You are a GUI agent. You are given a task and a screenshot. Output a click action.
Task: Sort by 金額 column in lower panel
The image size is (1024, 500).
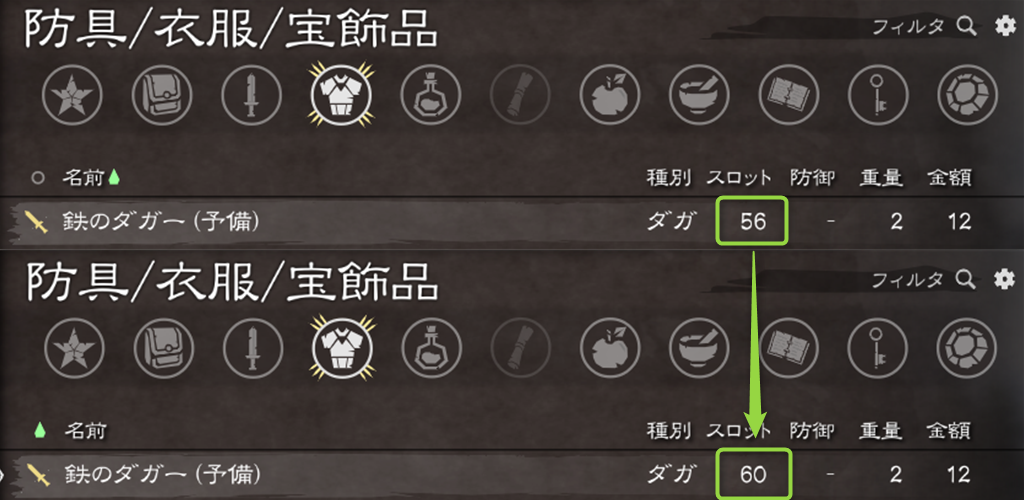coord(950,430)
